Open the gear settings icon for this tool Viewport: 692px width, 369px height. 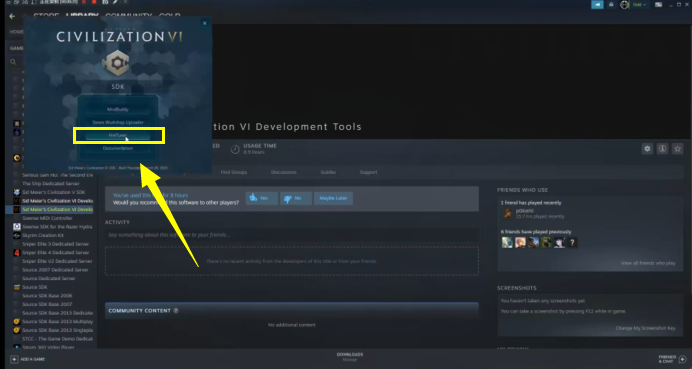tap(647, 149)
